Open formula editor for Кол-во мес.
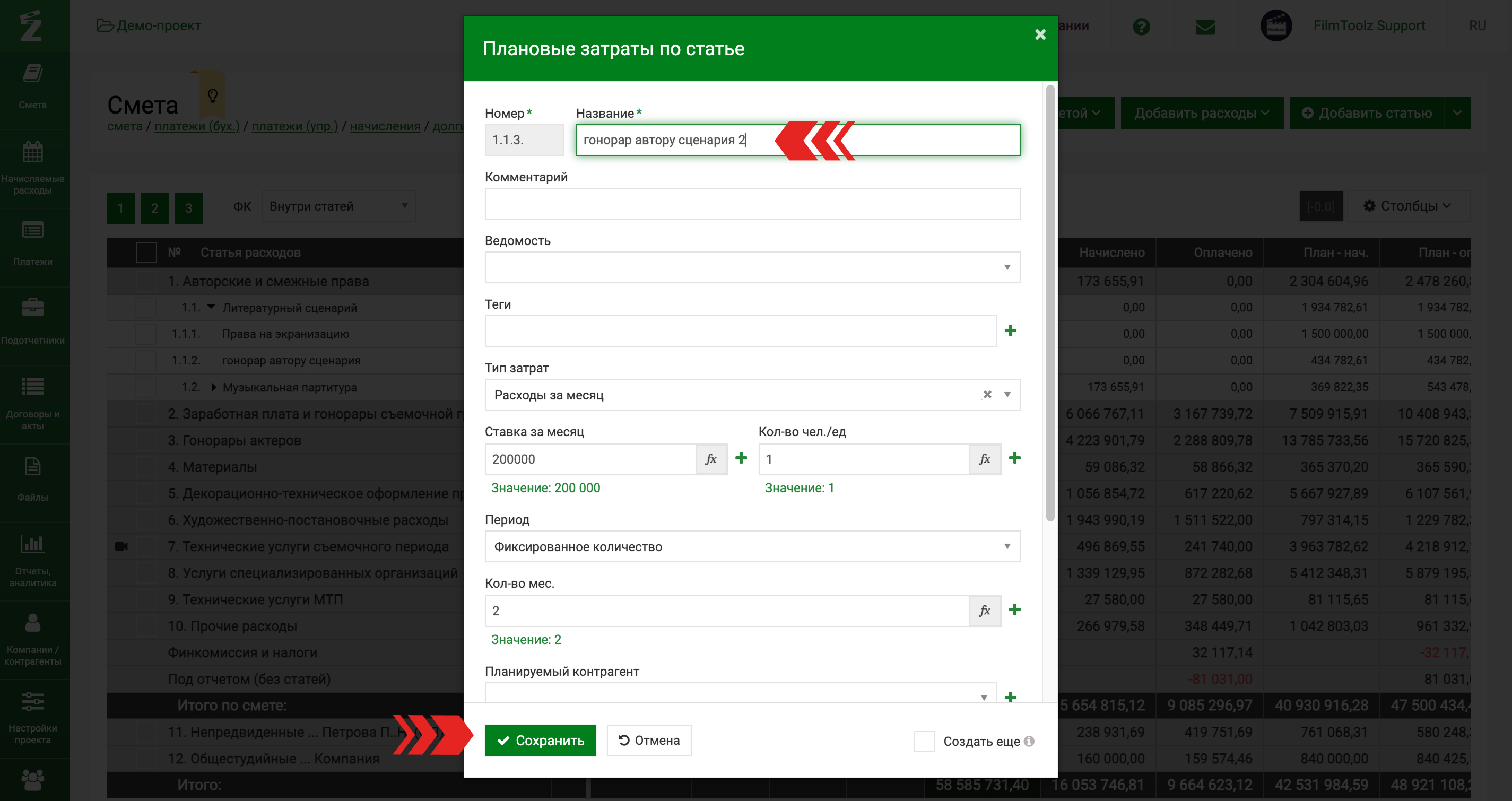Image resolution: width=1512 pixels, height=801 pixels. 985,611
